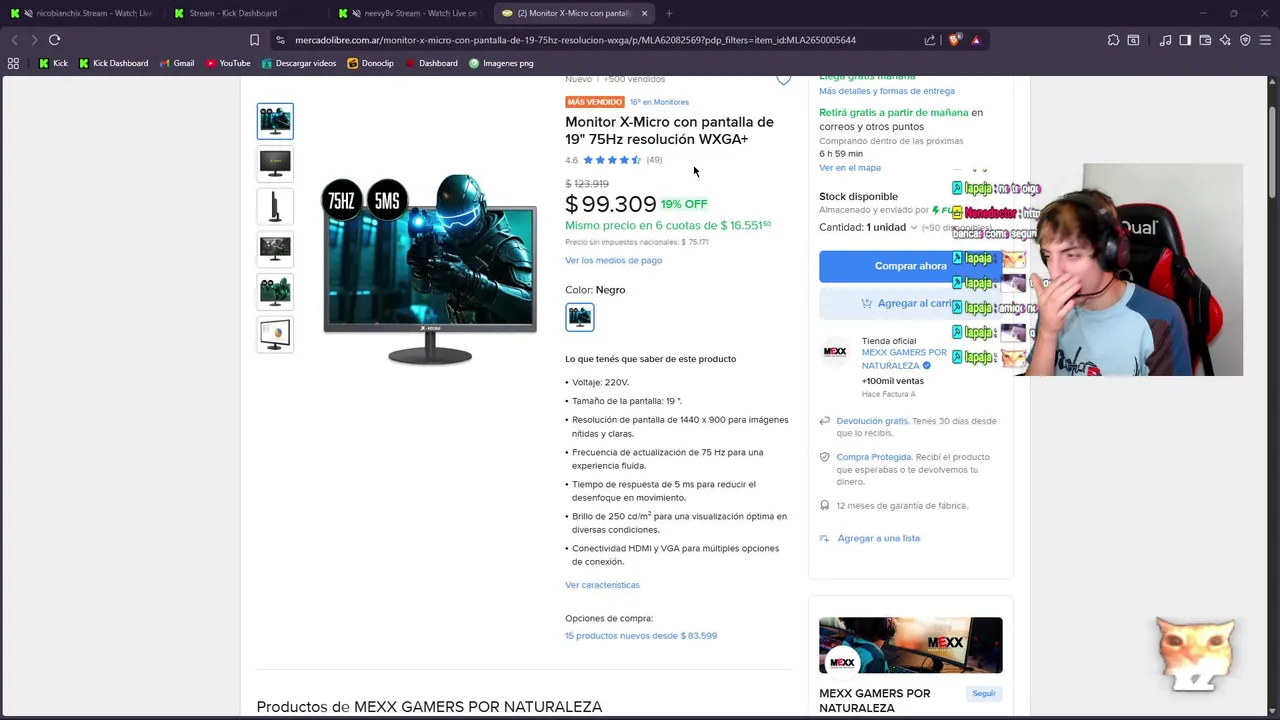This screenshot has width=1280, height=720.
Task: Add product to favorites heart icon
Action: (784, 78)
